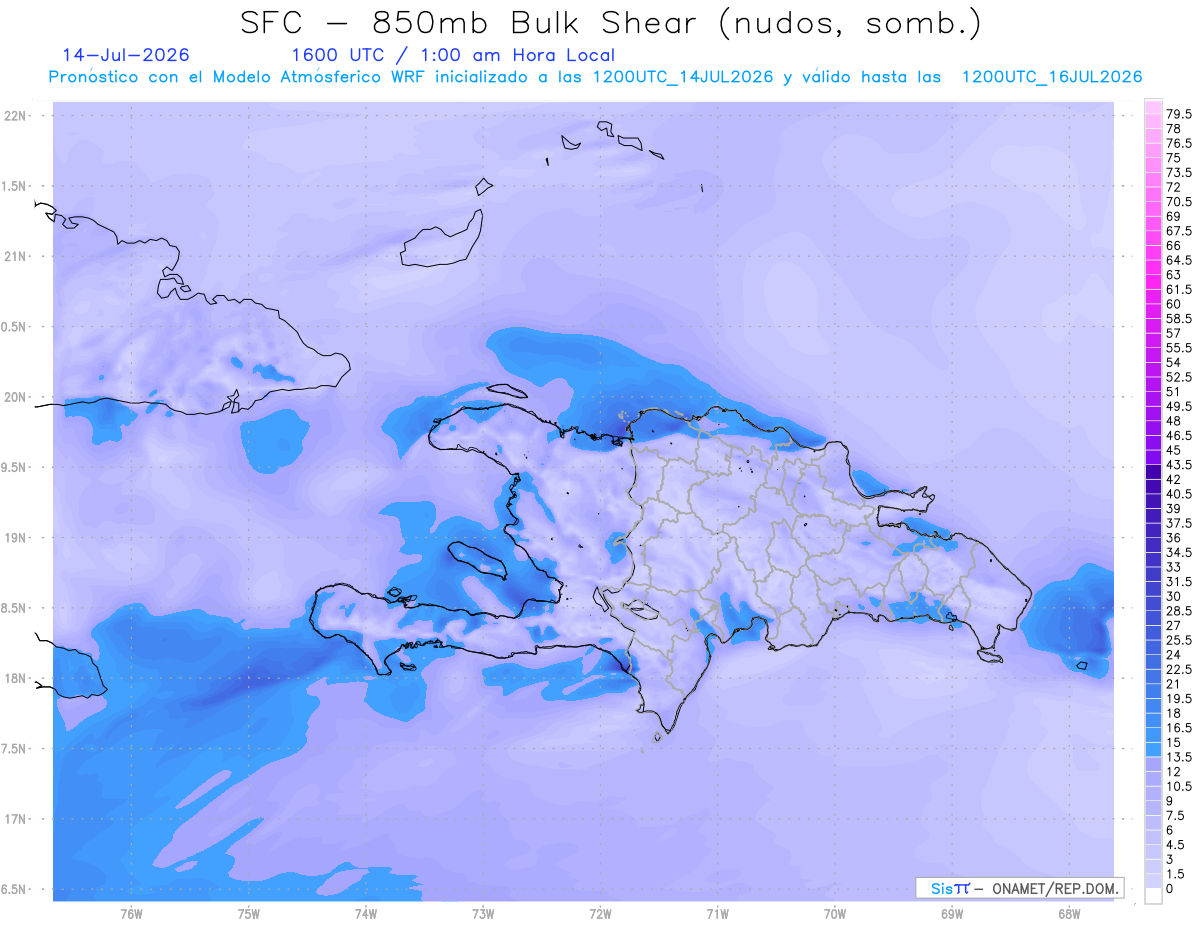The image size is (1200, 927).
Task: Click the '43.5' value on the colorbar
Action: (1179, 465)
